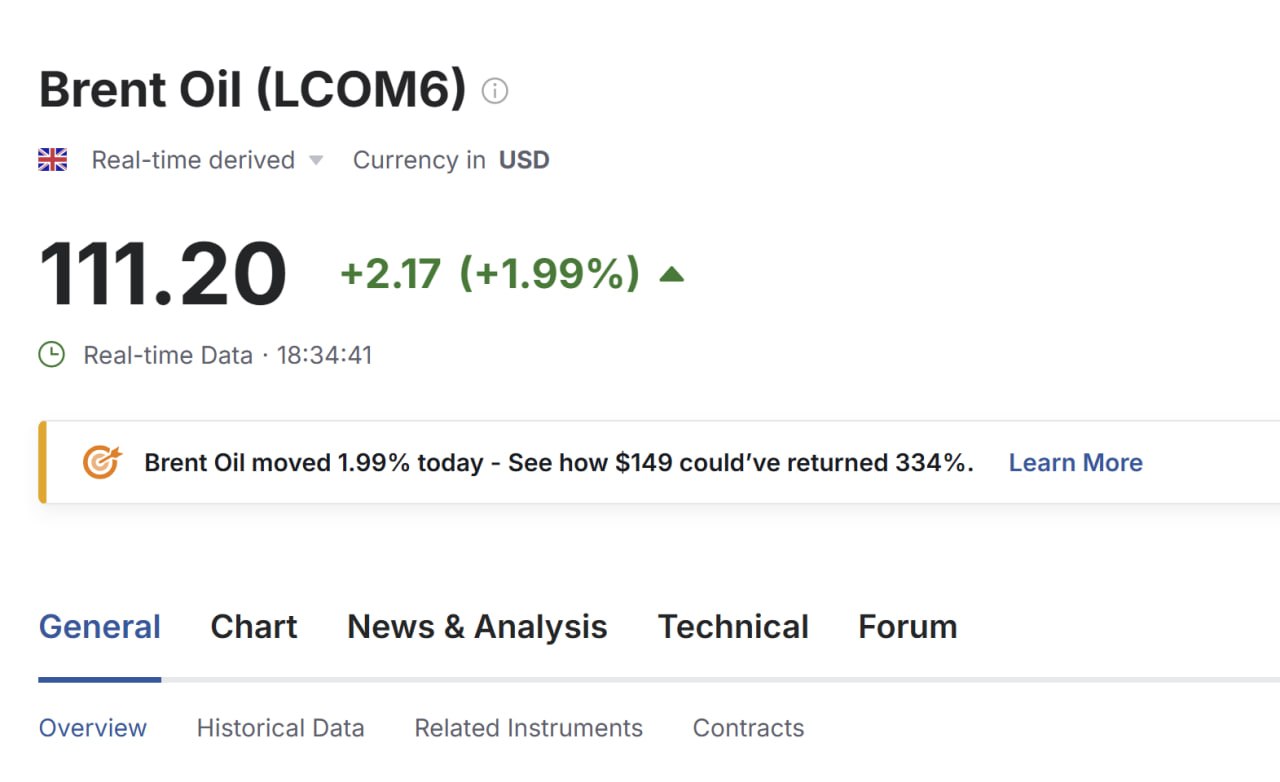The height and width of the screenshot is (782, 1280).
Task: Open the General tab
Action: click(x=100, y=627)
